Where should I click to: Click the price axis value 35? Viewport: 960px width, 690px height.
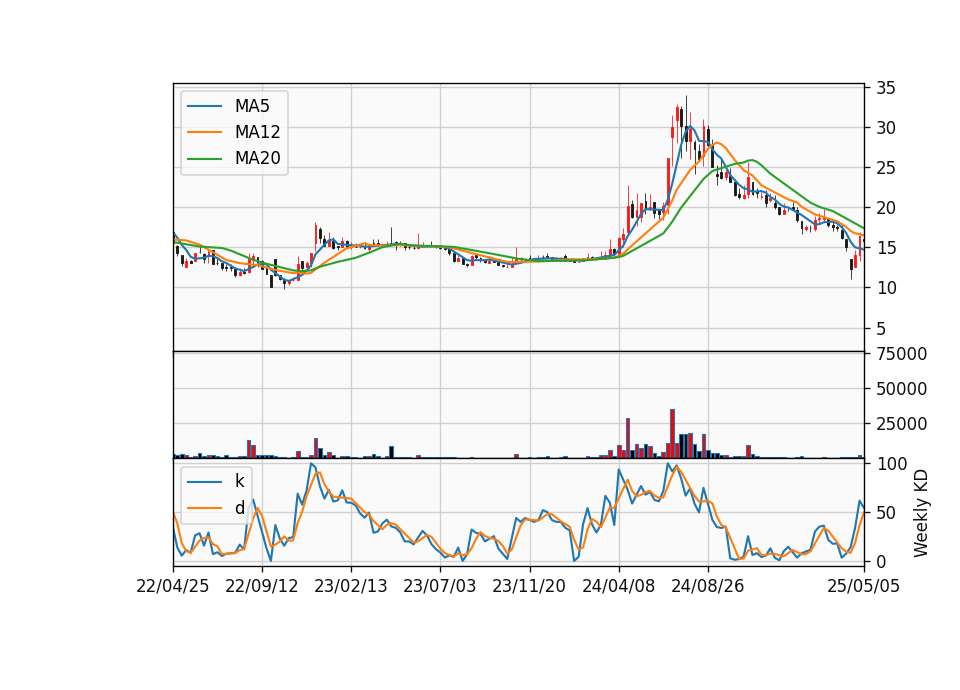pyautogui.click(x=886, y=88)
